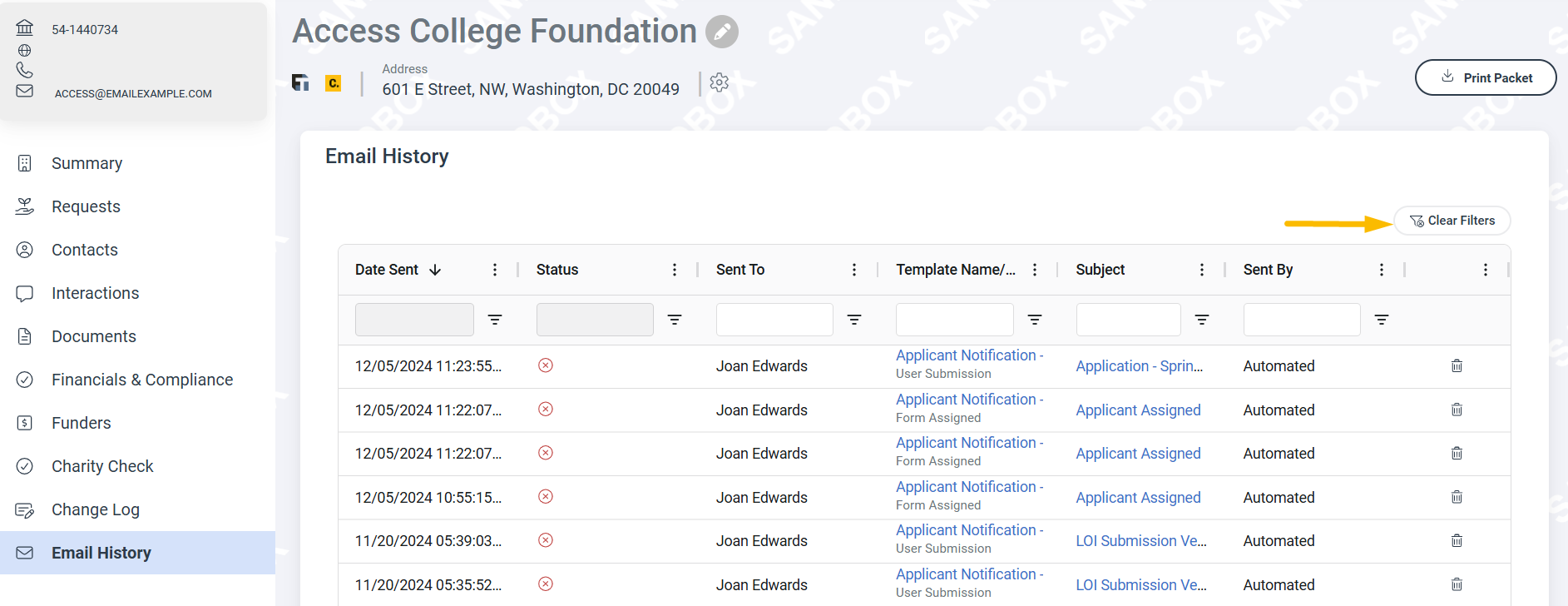Open filter operator for Sent To column
The height and width of the screenshot is (606, 1568).
(x=854, y=320)
